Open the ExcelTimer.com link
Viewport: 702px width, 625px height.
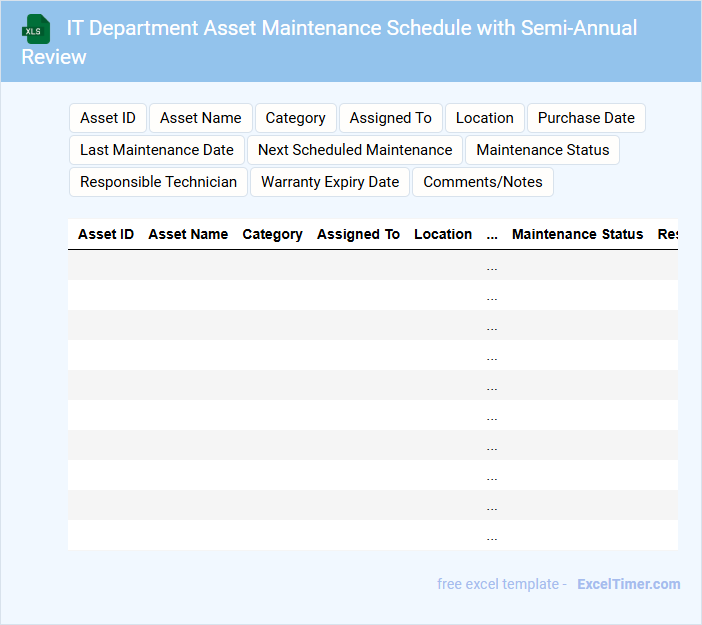pyautogui.click(x=628, y=584)
